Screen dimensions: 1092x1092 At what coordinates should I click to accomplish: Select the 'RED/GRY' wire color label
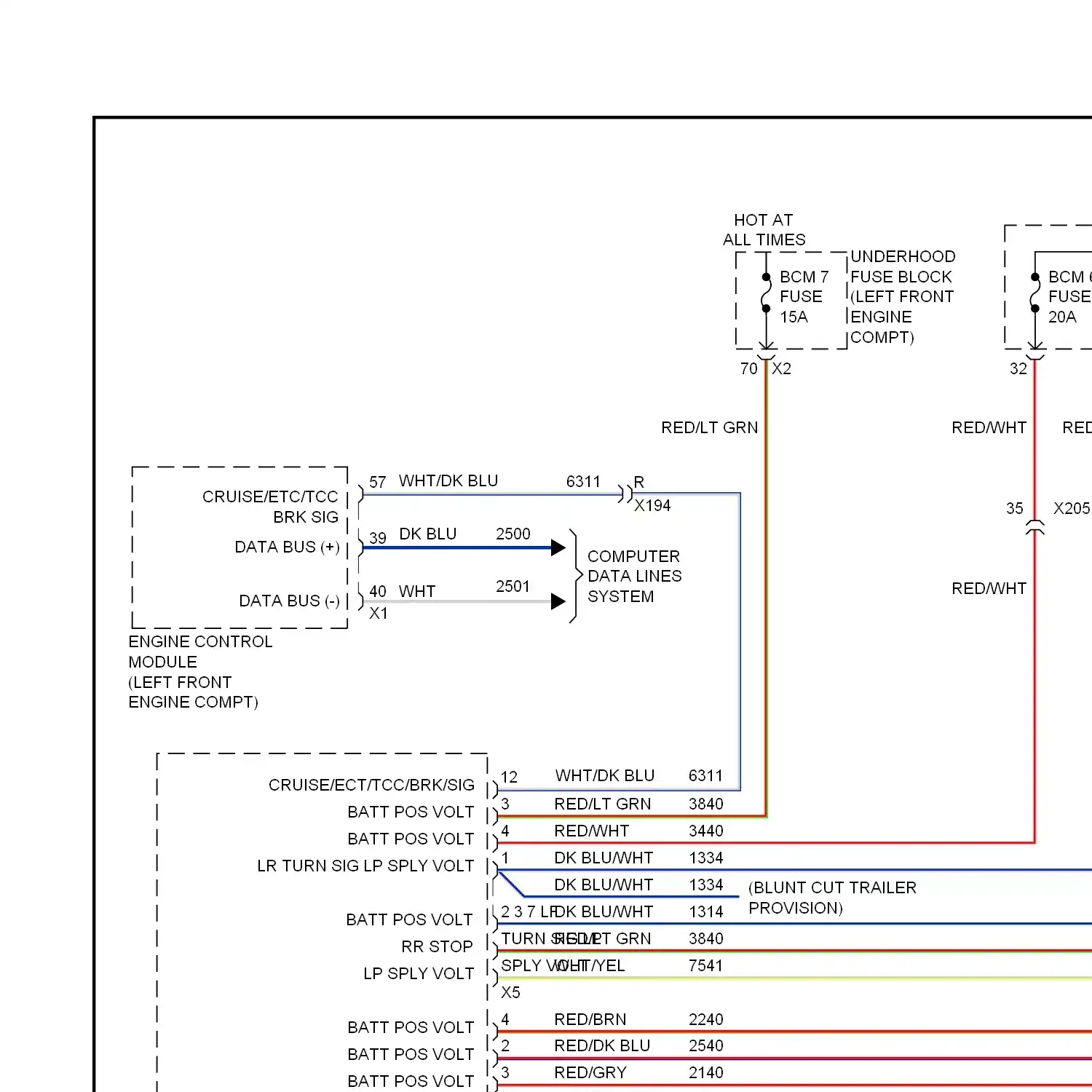click(590, 1072)
